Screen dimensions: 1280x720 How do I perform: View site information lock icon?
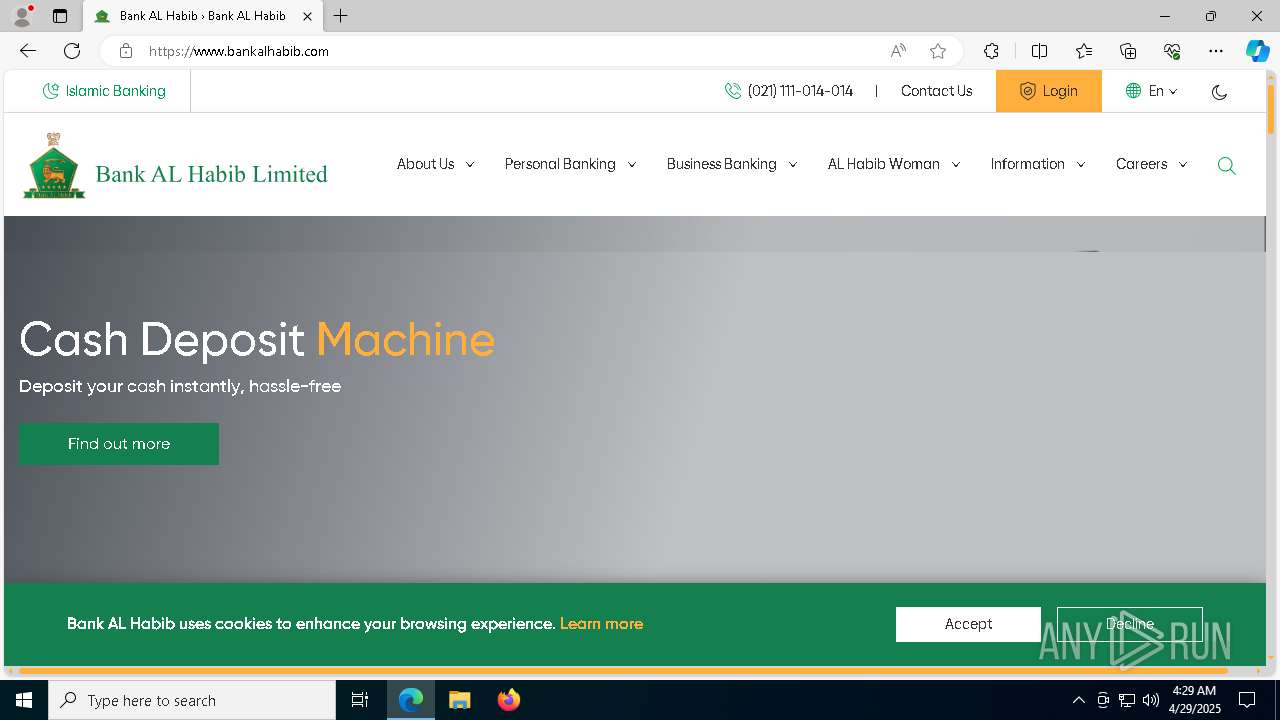click(x=126, y=51)
